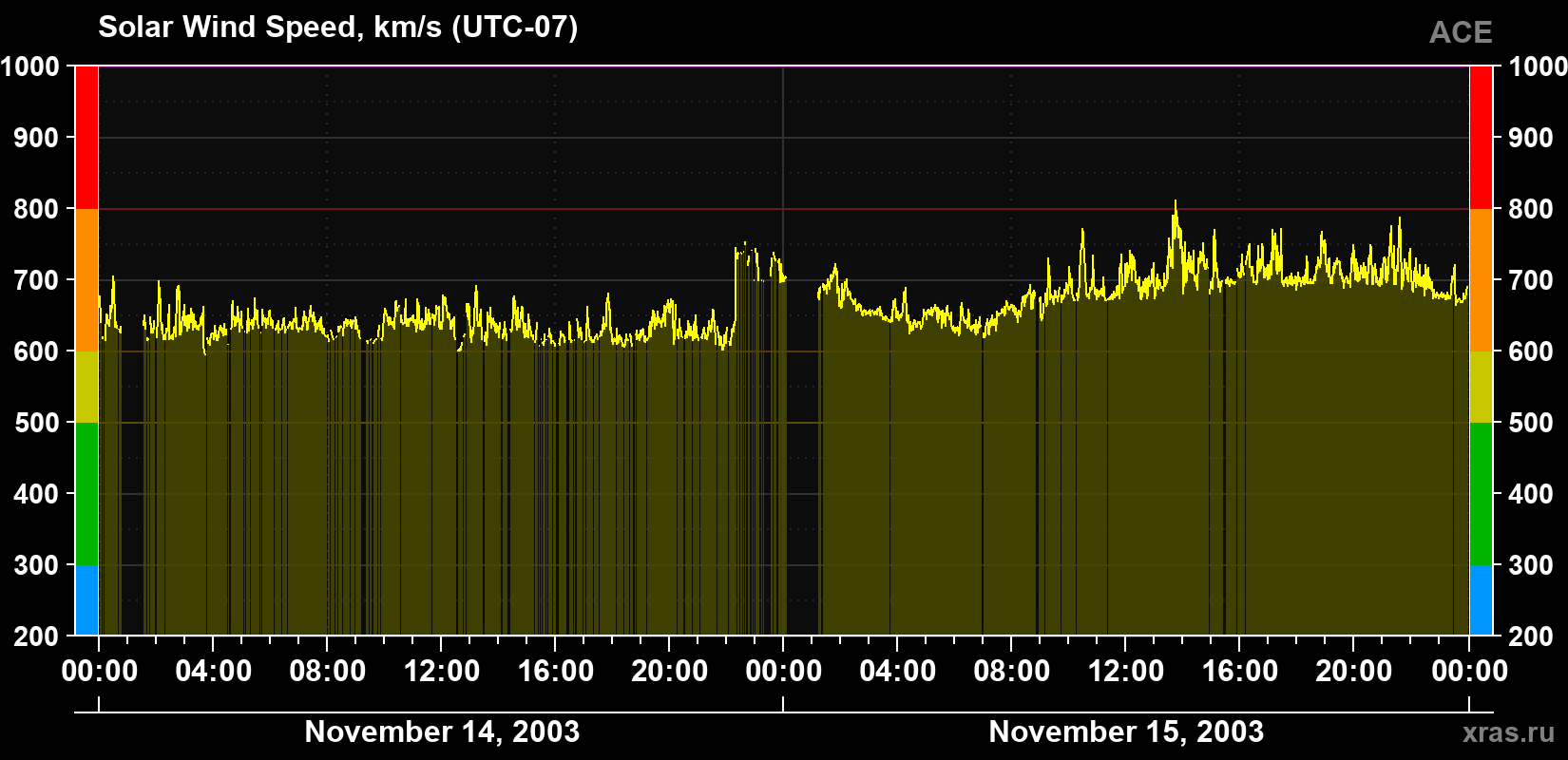
Task: Click the blue band on the right speed scale
Action: point(1481,600)
